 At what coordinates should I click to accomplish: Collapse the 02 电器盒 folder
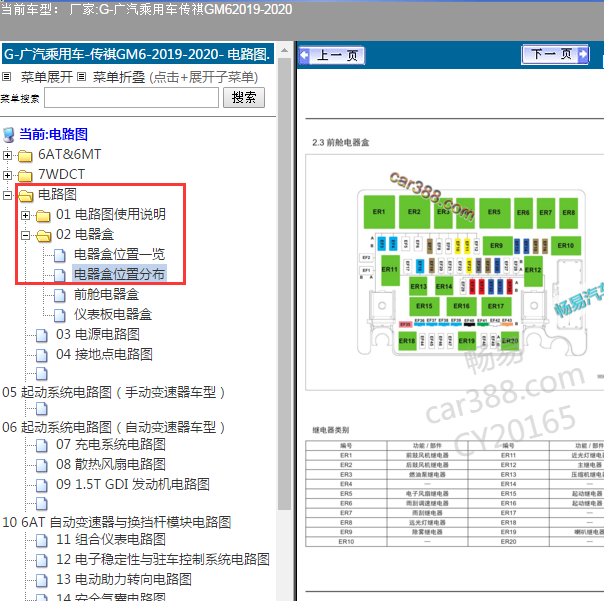[25, 235]
